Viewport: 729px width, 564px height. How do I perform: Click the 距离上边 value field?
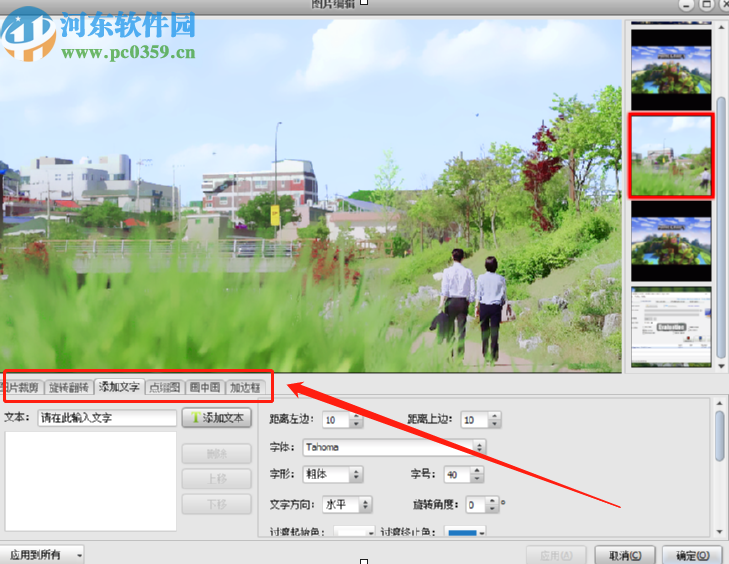(x=475, y=420)
